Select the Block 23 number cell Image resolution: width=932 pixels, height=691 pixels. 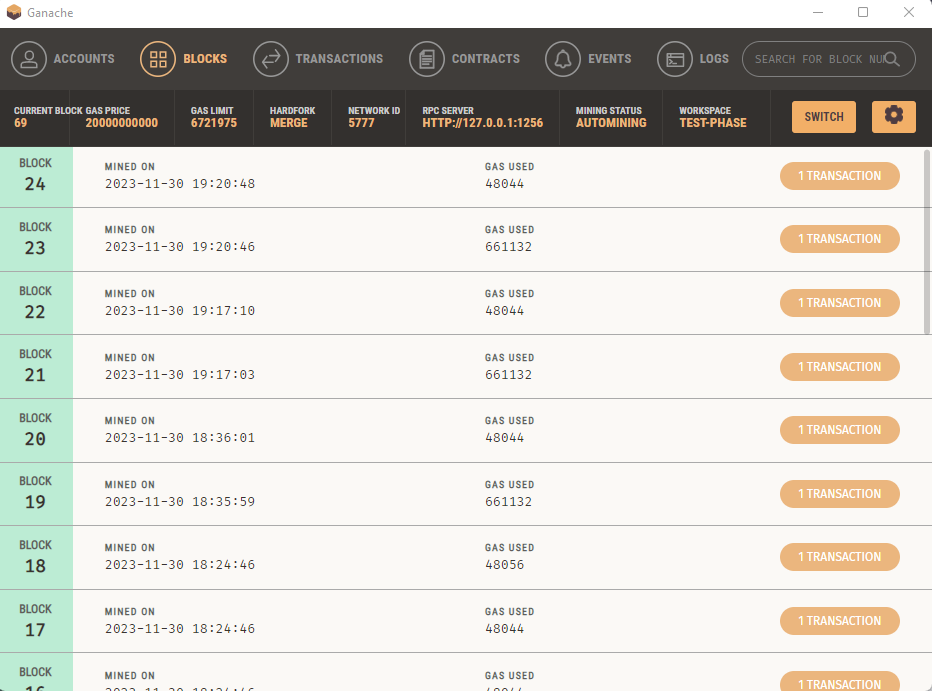pos(36,239)
